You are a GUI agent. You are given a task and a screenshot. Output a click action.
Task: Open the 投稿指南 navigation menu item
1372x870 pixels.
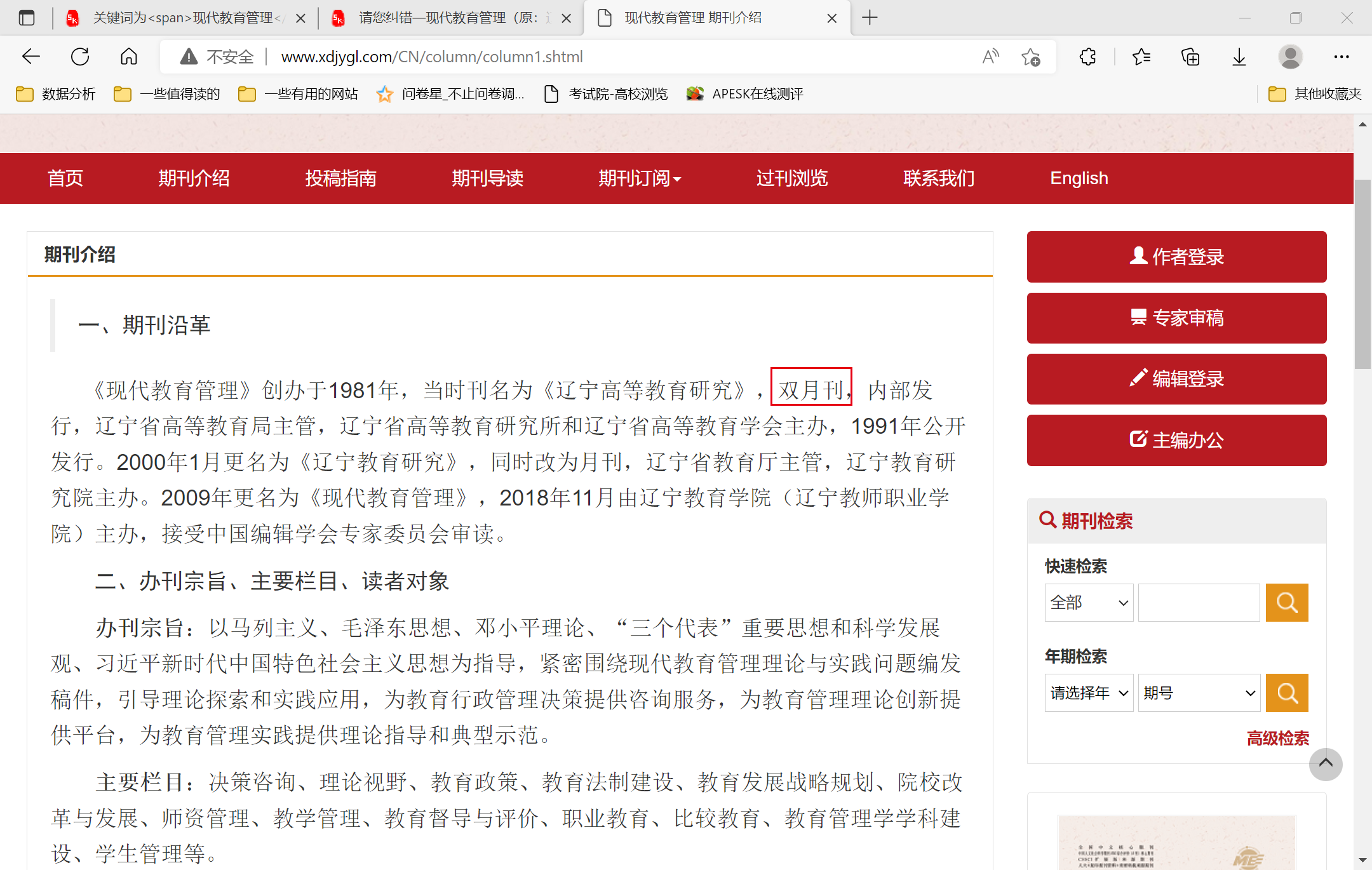click(x=340, y=178)
